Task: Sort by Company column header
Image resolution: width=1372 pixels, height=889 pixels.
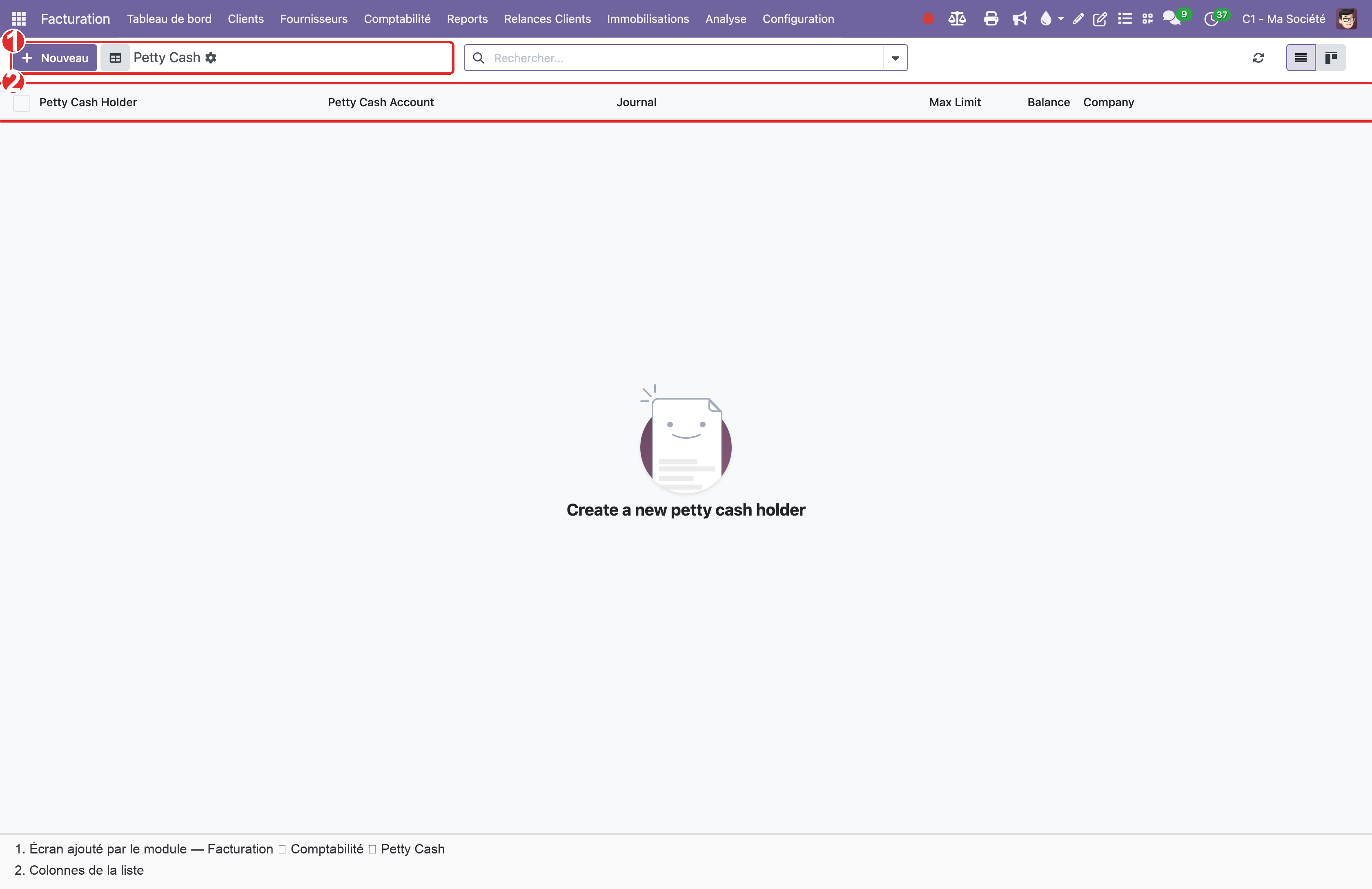Action: point(1108,102)
